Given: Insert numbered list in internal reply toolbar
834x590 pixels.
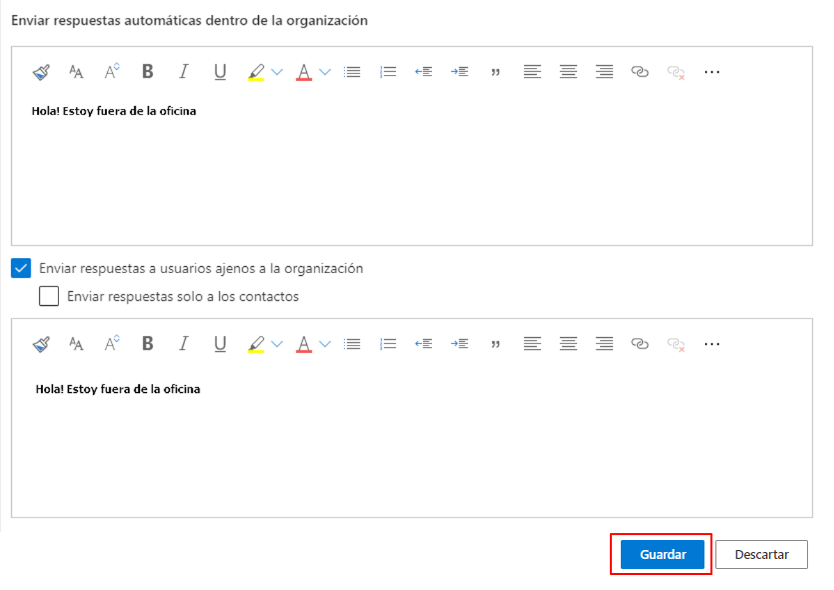Looking at the screenshot, I should tap(388, 72).
